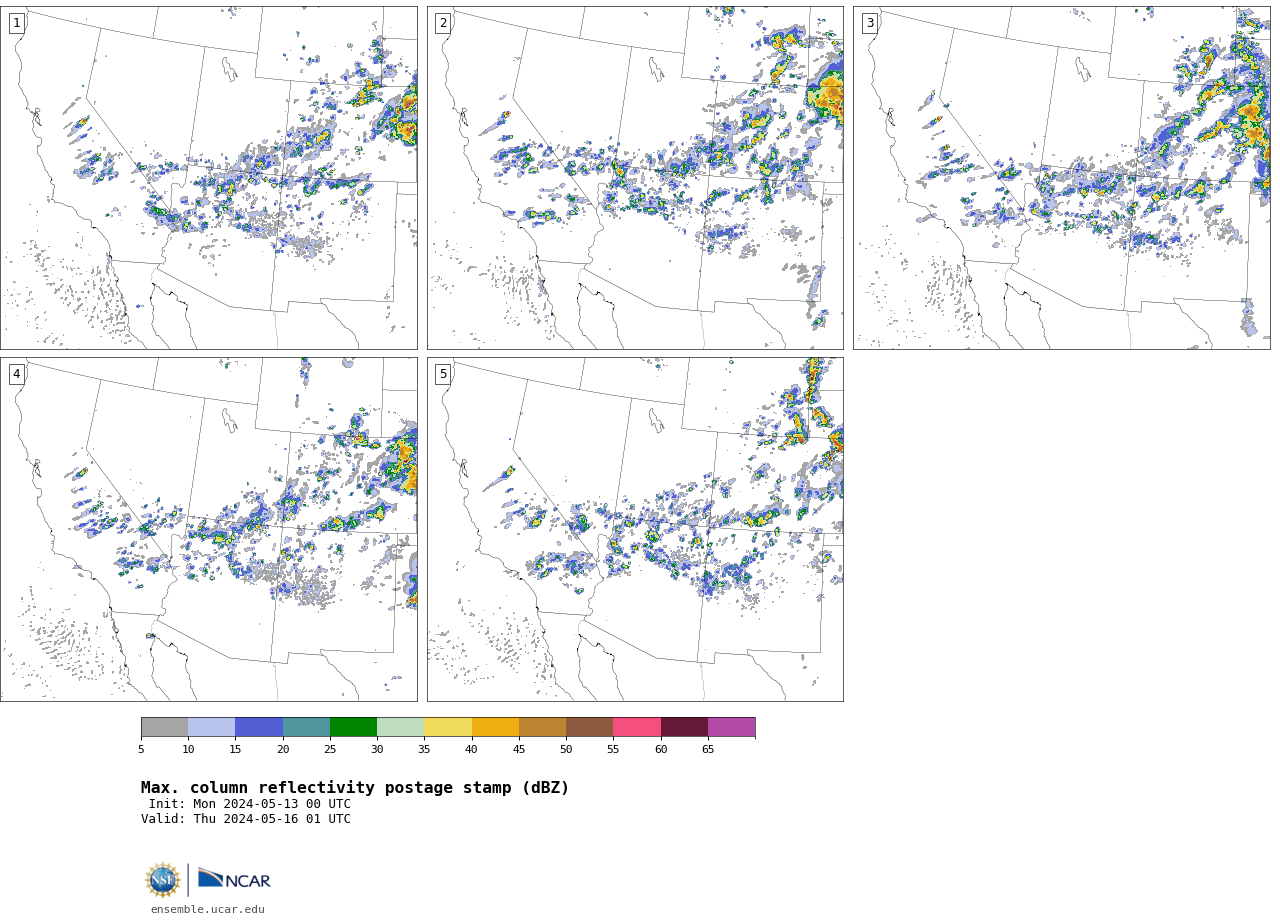Image resolution: width=1280 pixels, height=920 pixels.
Task: Click the panel number 1 label
Action: (x=16, y=23)
